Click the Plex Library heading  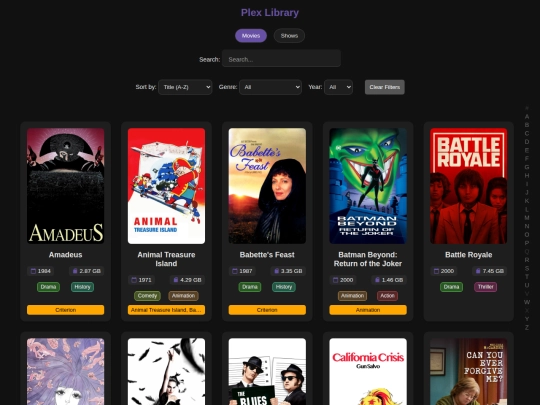point(270,13)
